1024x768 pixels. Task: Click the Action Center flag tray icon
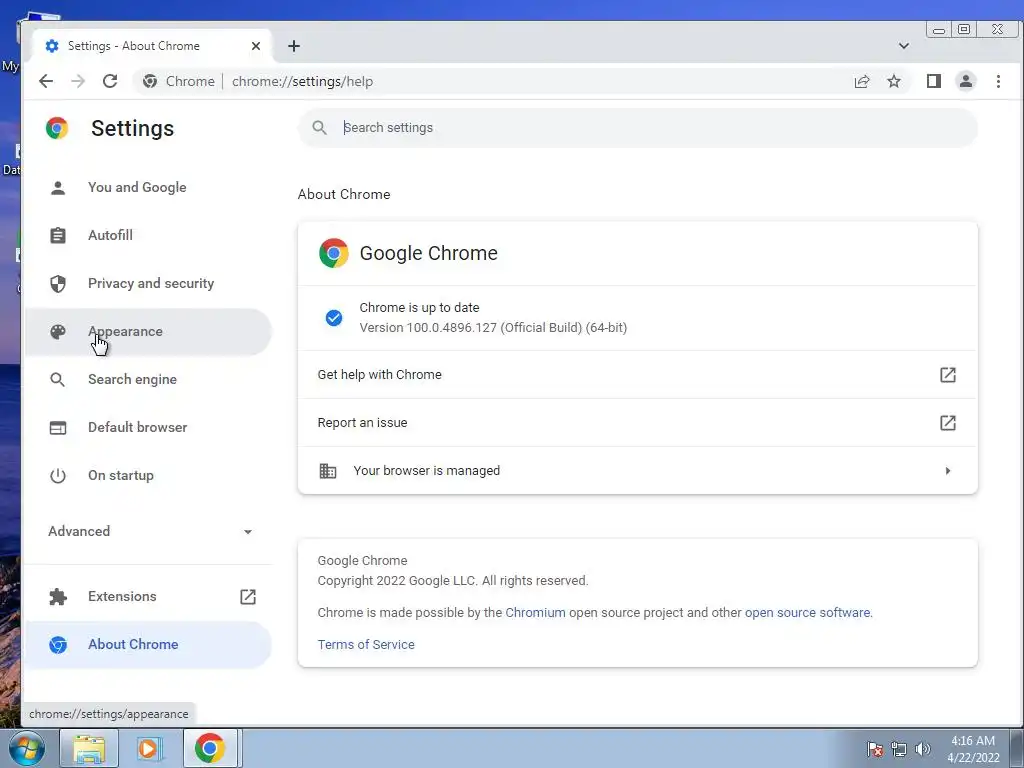pos(875,749)
